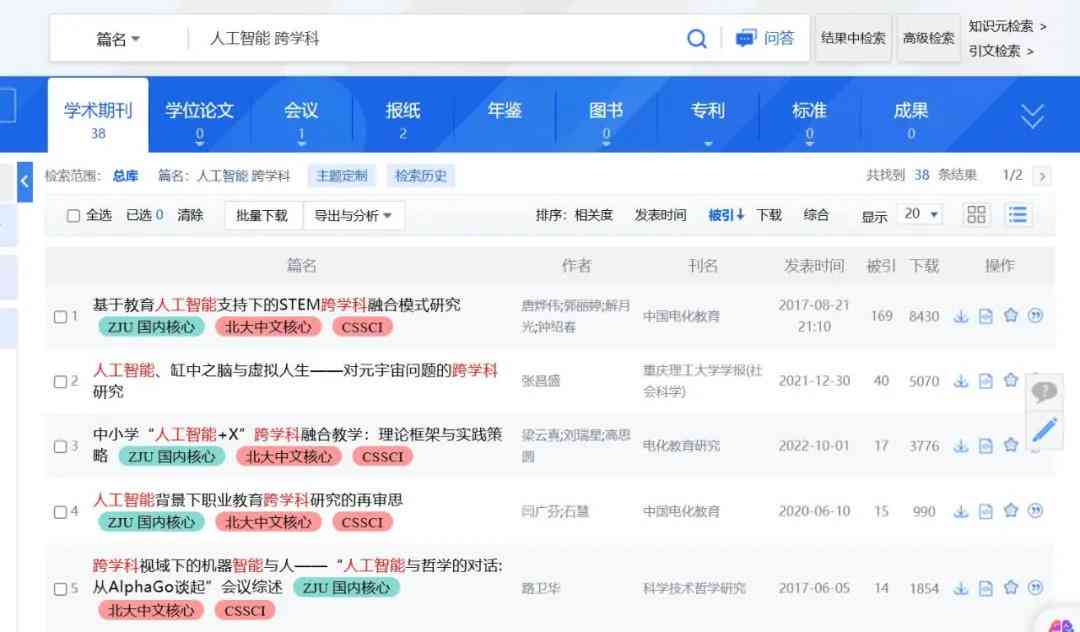
Task: Read the 中小学人工智能+X article online
Action: (986, 446)
